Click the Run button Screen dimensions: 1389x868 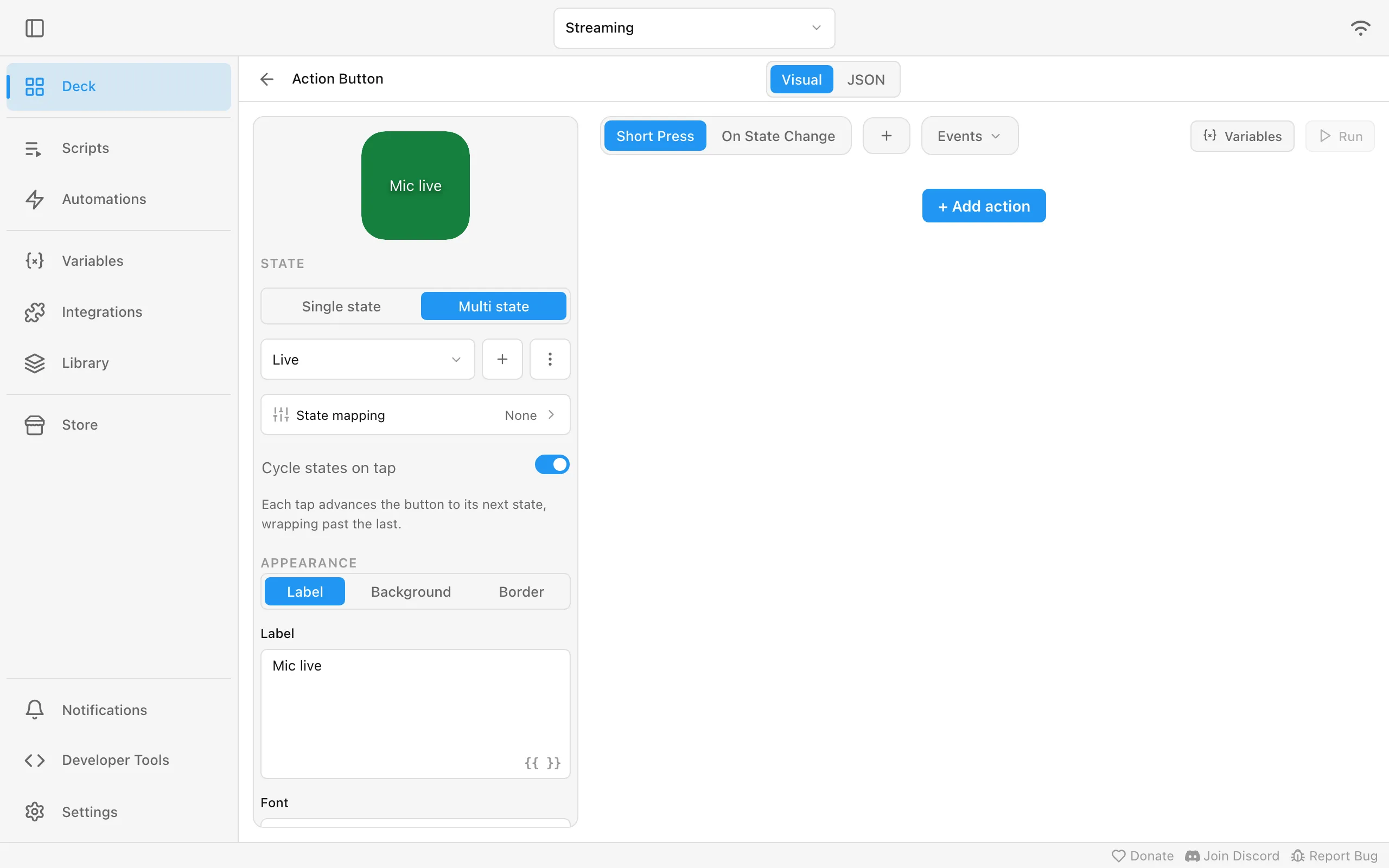[1340, 136]
